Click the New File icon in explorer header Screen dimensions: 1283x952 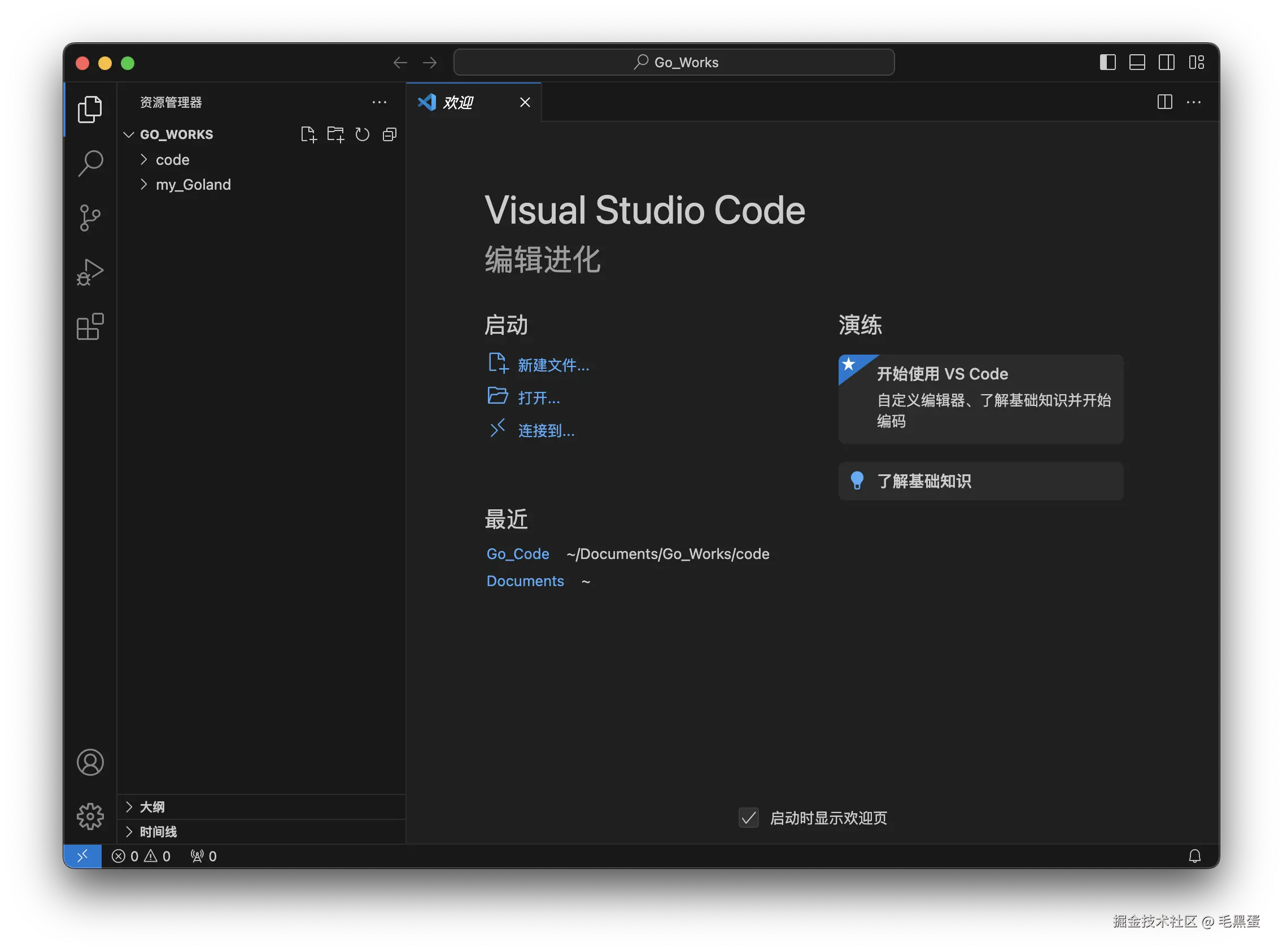308,134
